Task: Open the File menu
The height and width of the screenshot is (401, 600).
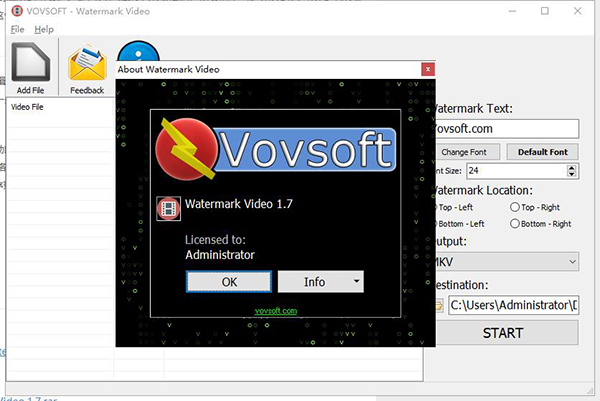Action: pyautogui.click(x=18, y=29)
